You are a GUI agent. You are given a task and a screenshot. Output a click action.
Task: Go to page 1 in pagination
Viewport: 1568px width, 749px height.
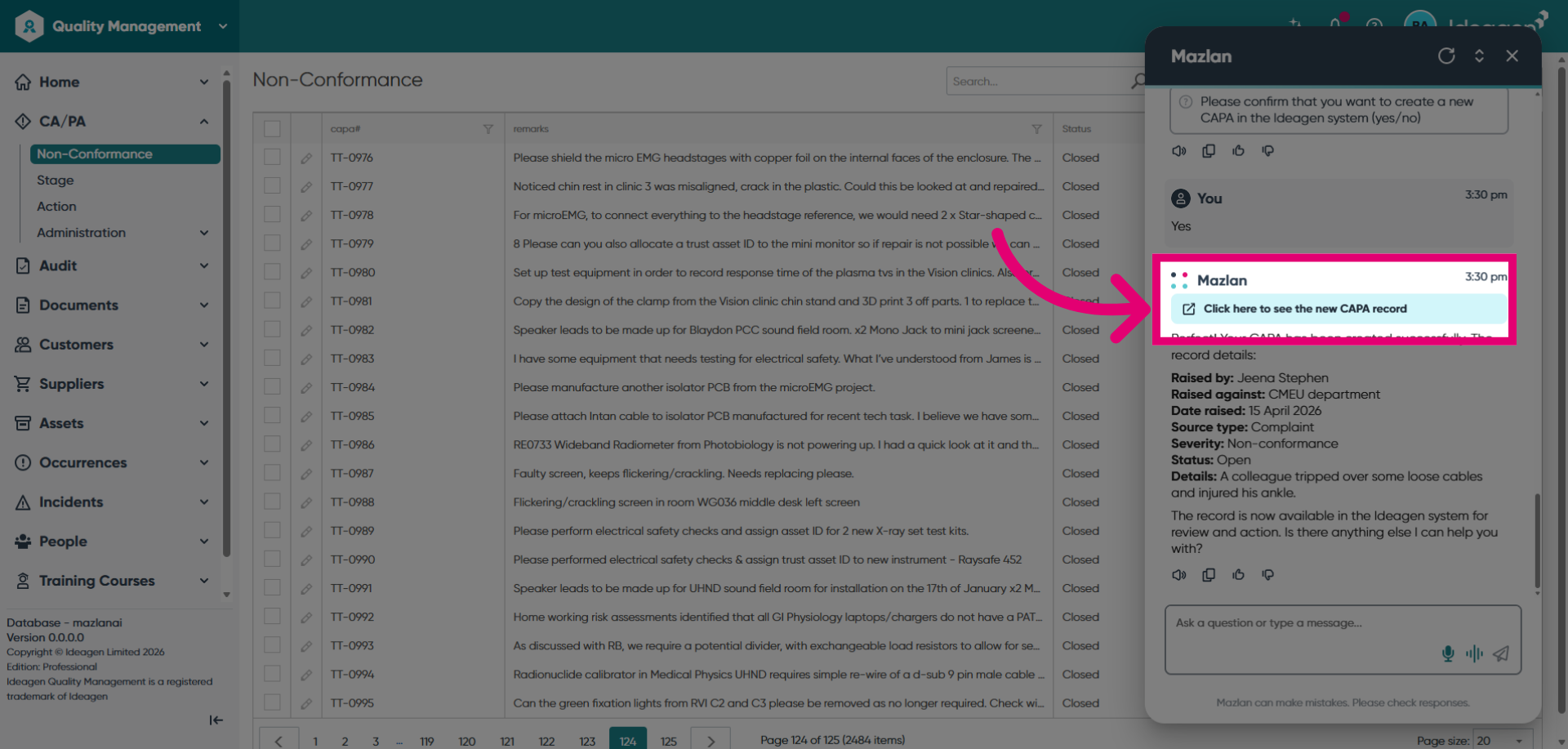[x=315, y=741]
